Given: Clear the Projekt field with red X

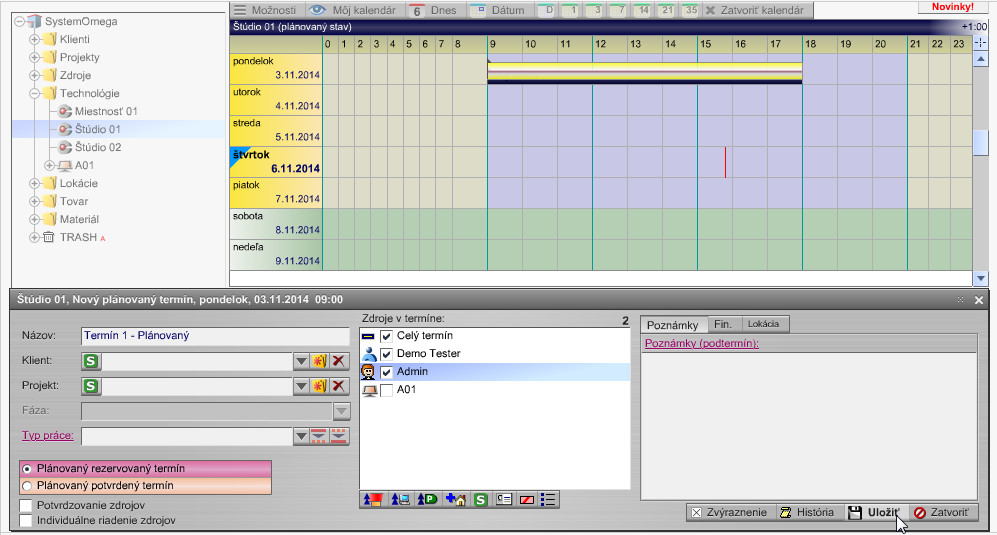Looking at the screenshot, I should [x=339, y=386].
